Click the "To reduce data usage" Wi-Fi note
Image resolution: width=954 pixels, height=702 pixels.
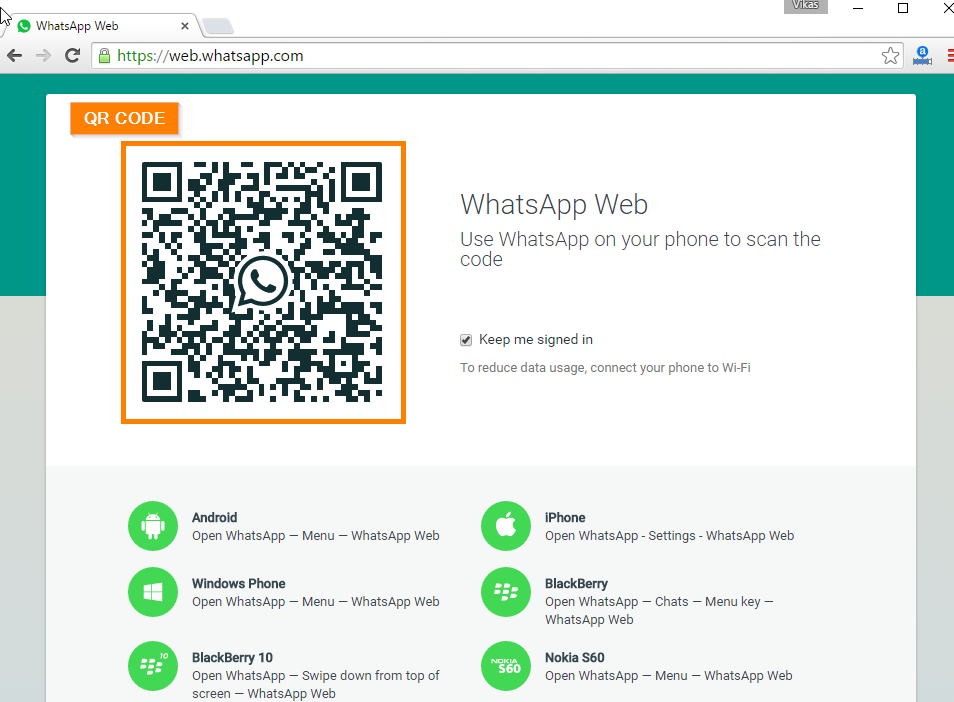click(x=605, y=367)
